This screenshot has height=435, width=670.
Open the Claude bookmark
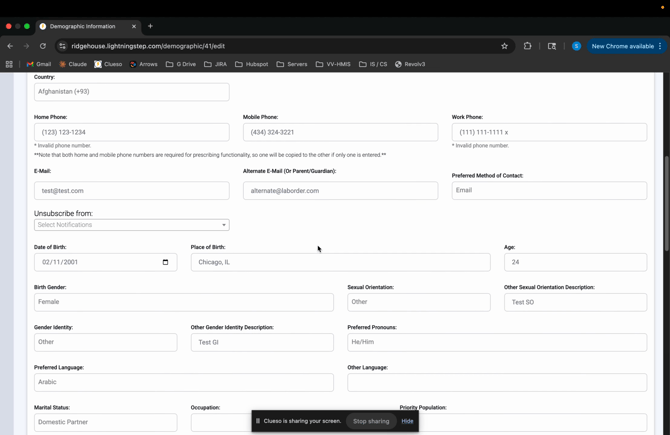click(72, 64)
